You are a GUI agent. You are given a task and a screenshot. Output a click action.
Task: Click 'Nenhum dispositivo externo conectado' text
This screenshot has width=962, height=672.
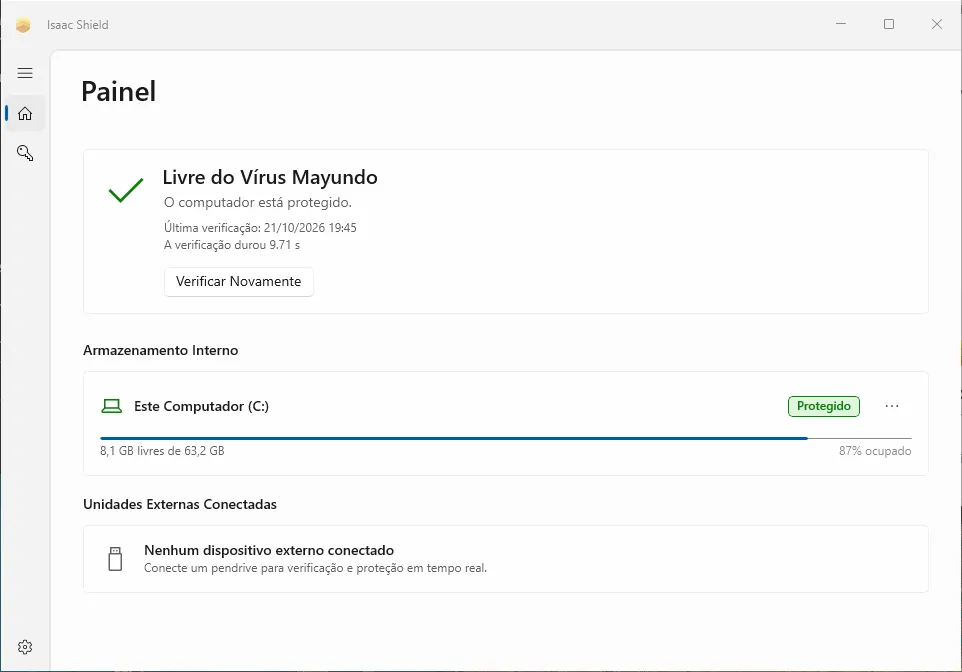click(269, 550)
